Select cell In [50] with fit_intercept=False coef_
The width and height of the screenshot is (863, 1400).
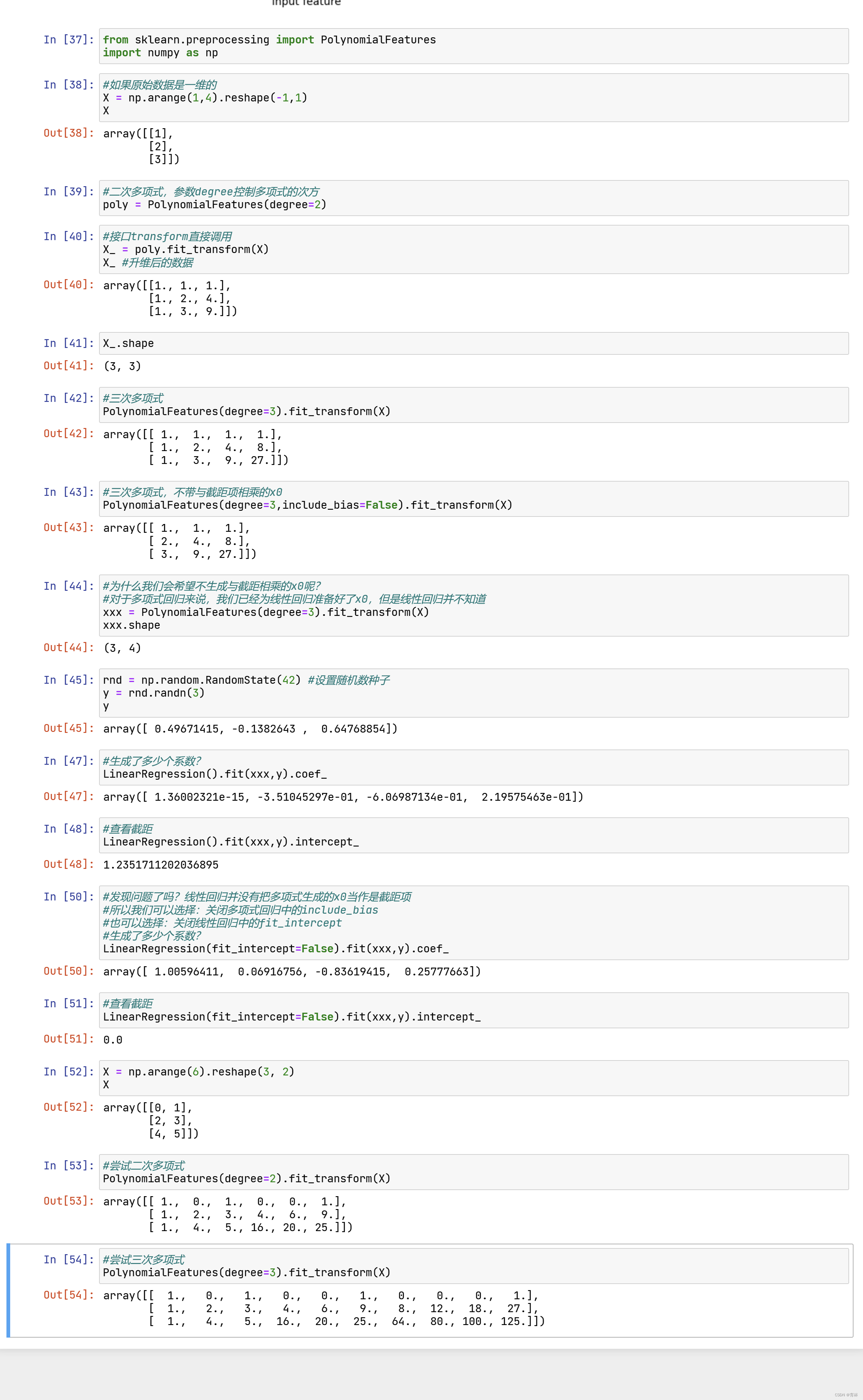[x=474, y=922]
